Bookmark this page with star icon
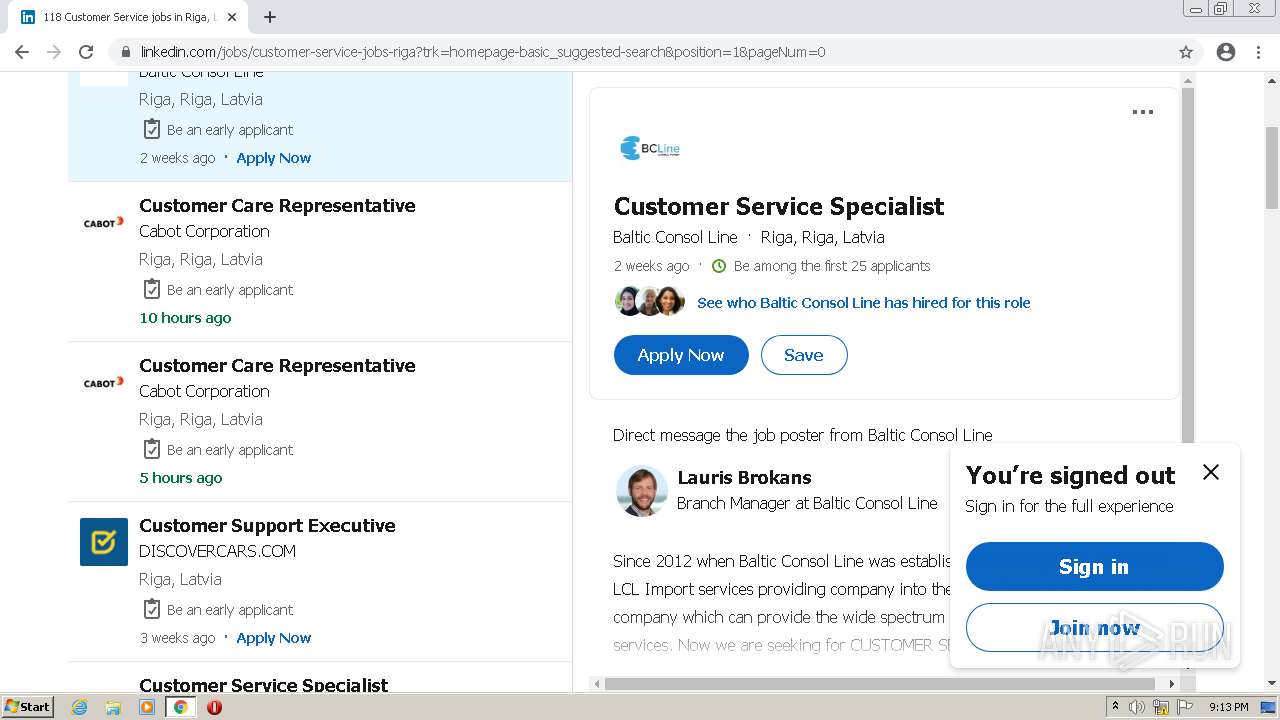The image size is (1280, 720). coord(1186,52)
